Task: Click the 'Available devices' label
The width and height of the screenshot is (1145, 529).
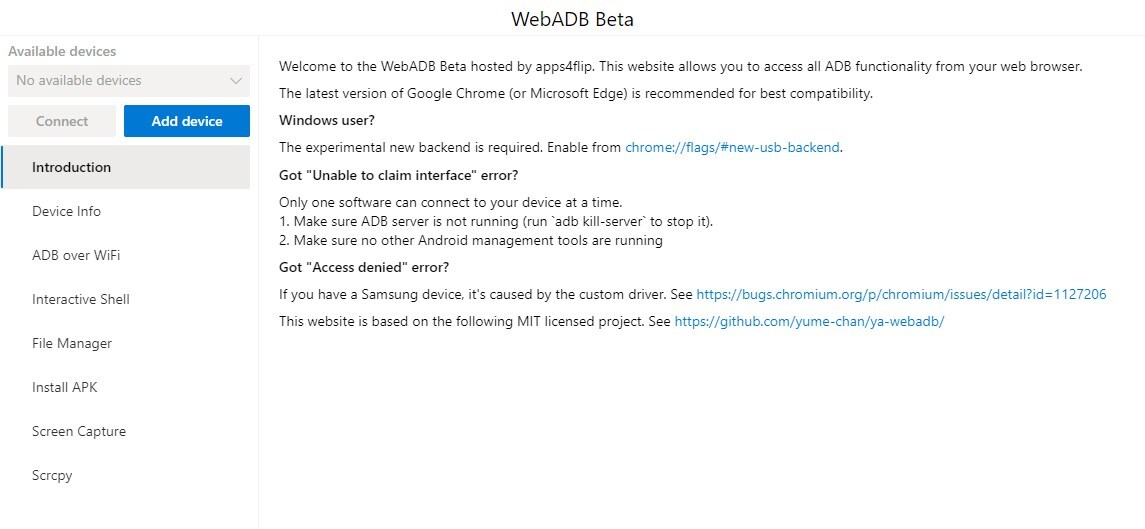Action: click(x=62, y=51)
